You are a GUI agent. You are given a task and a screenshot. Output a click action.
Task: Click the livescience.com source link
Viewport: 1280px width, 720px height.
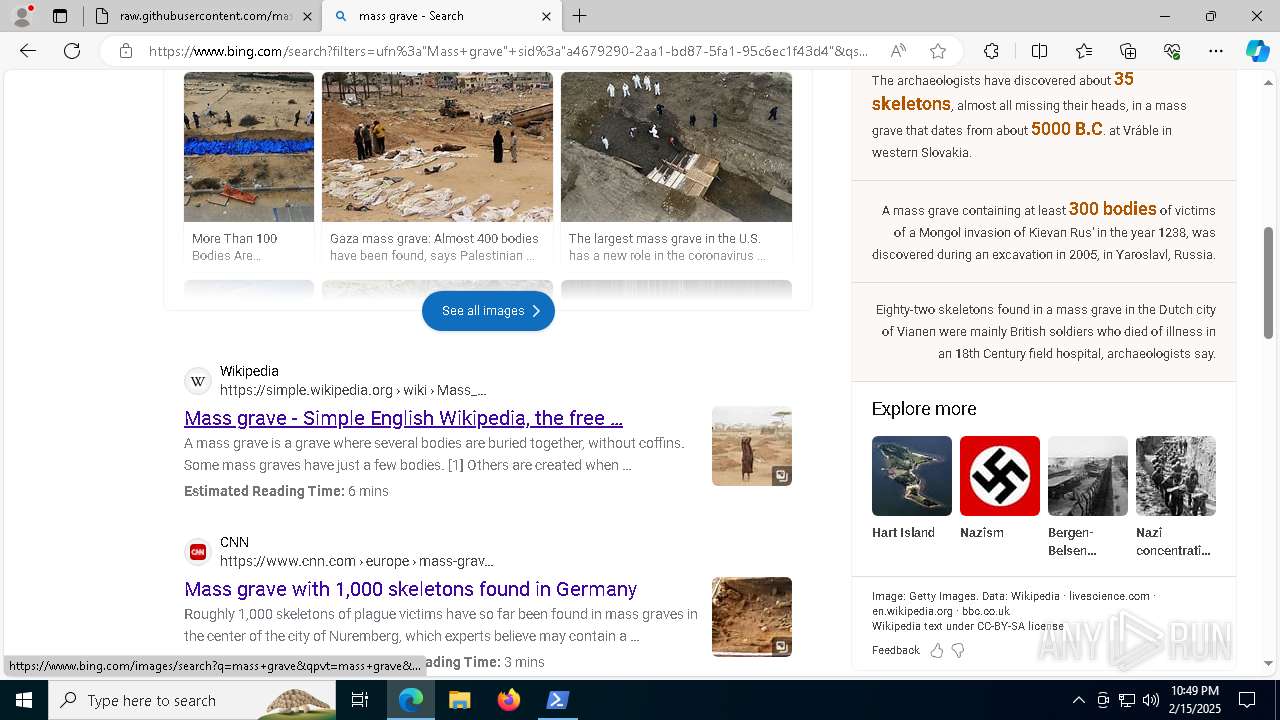(x=1109, y=596)
